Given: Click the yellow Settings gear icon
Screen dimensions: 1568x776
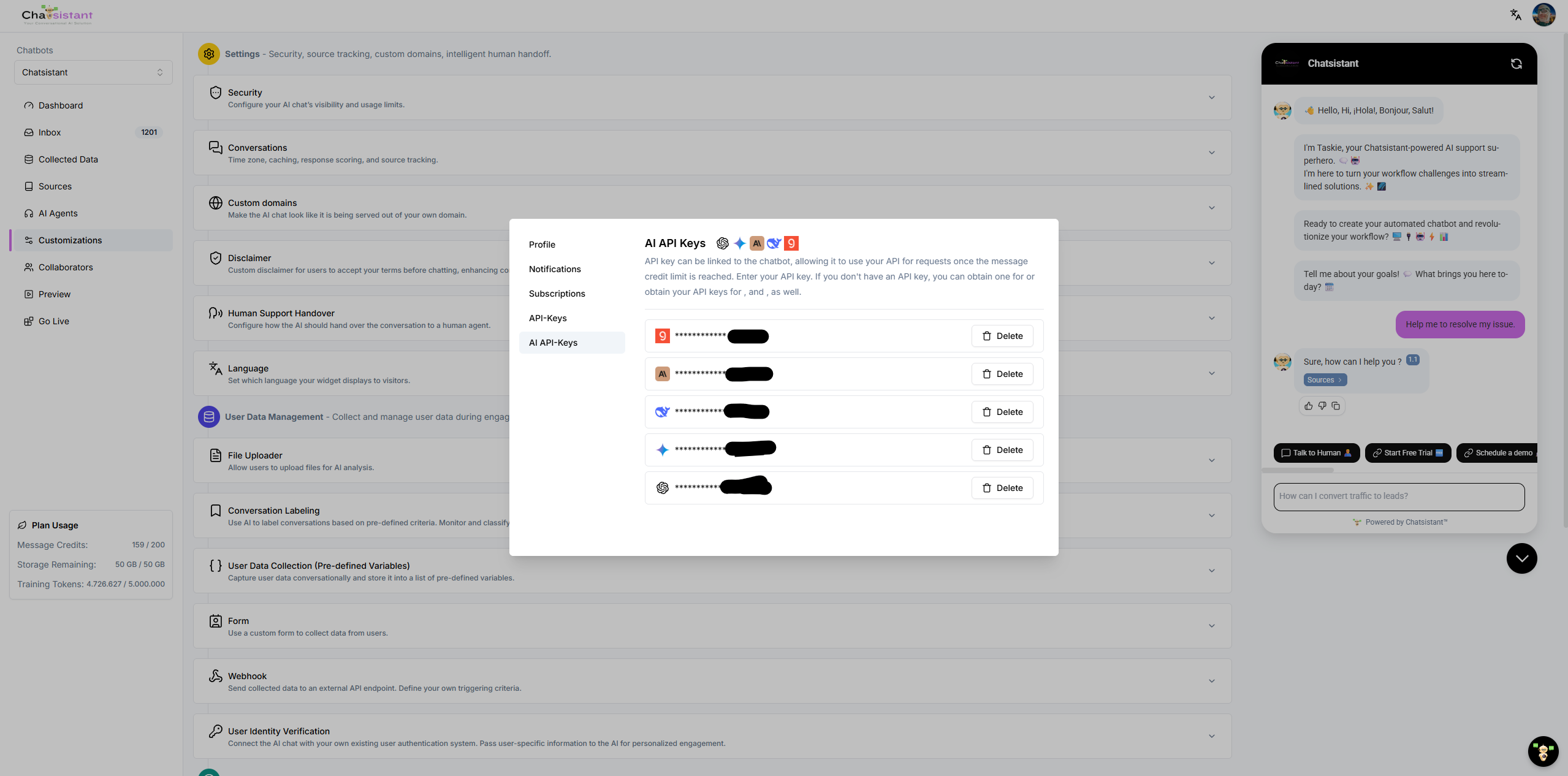Looking at the screenshot, I should tap(209, 54).
